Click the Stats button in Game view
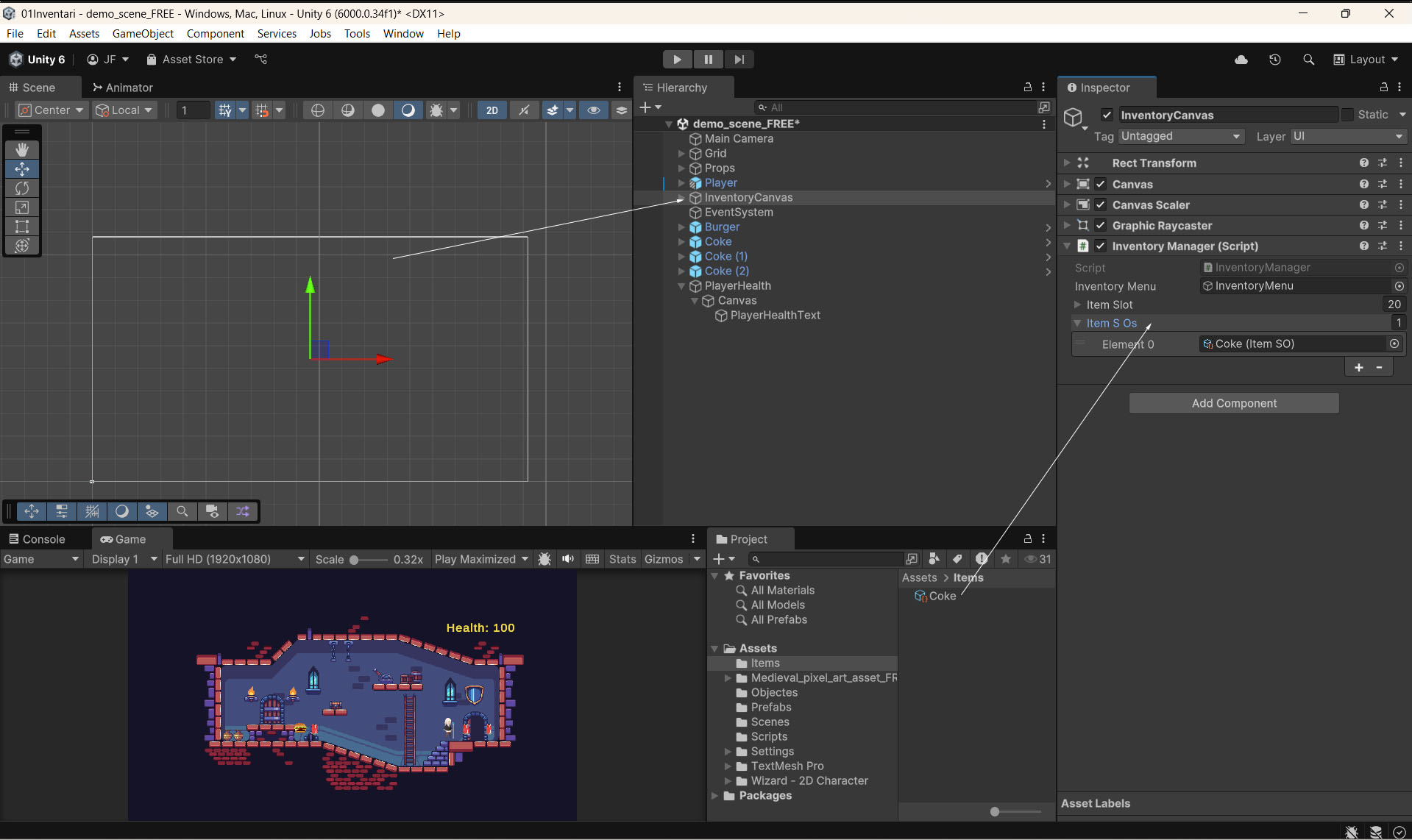This screenshot has width=1412, height=840. click(x=622, y=559)
